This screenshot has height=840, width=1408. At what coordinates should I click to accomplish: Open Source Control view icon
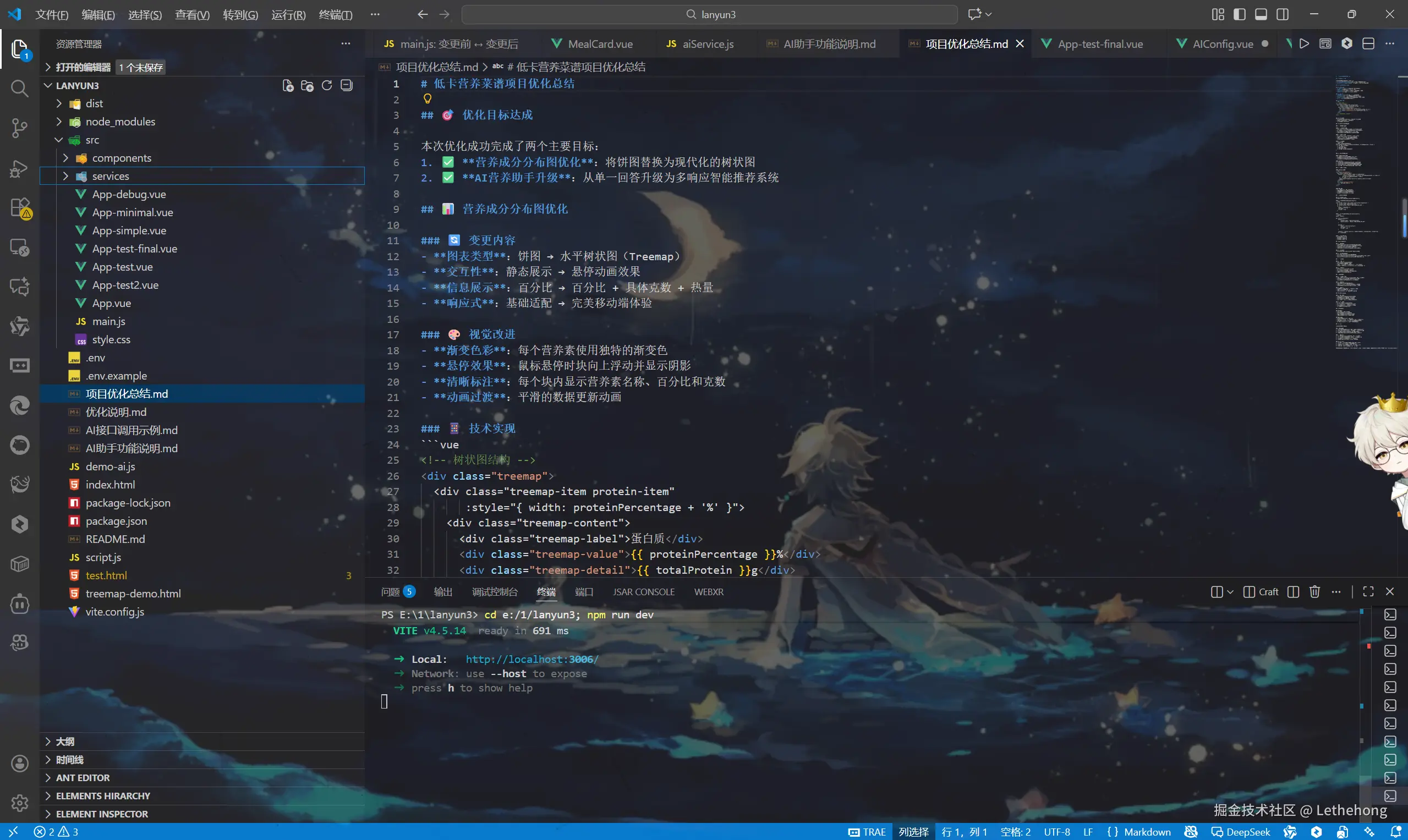19,128
